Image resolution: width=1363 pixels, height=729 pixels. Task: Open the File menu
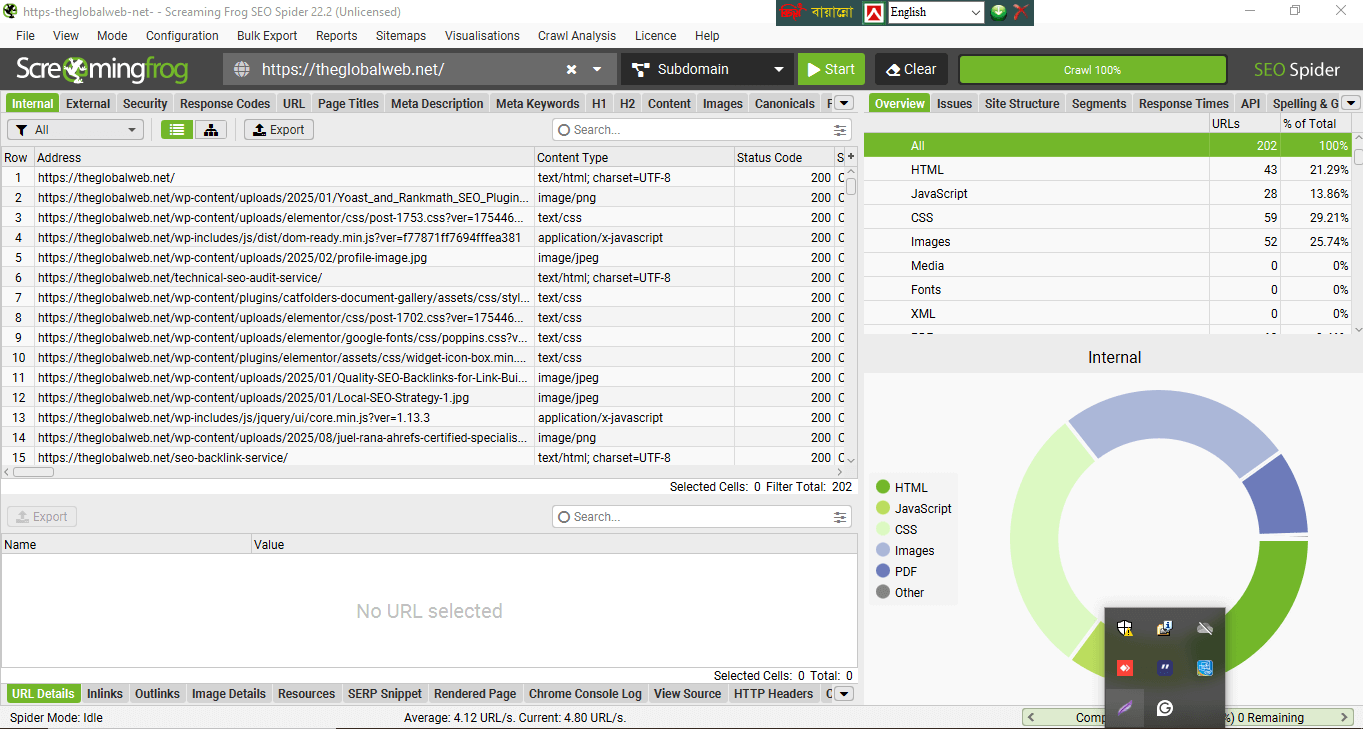click(x=25, y=35)
